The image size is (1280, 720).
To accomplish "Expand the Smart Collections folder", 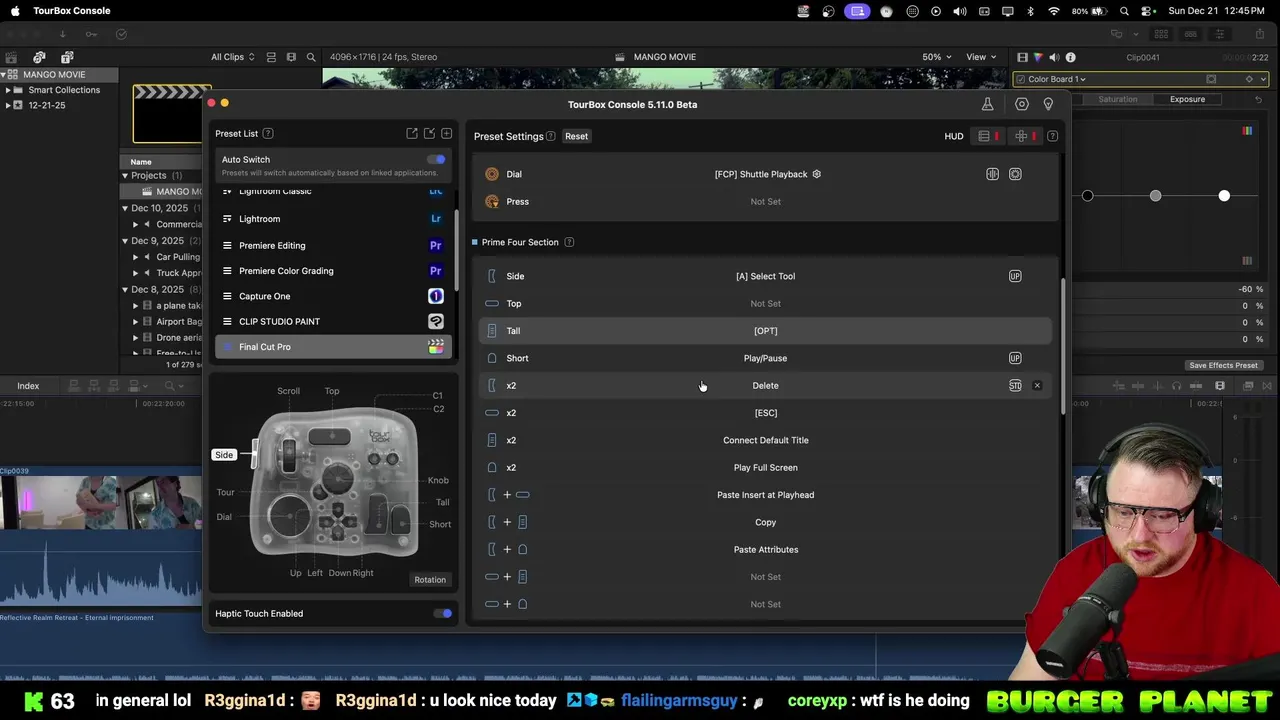I will [x=8, y=90].
